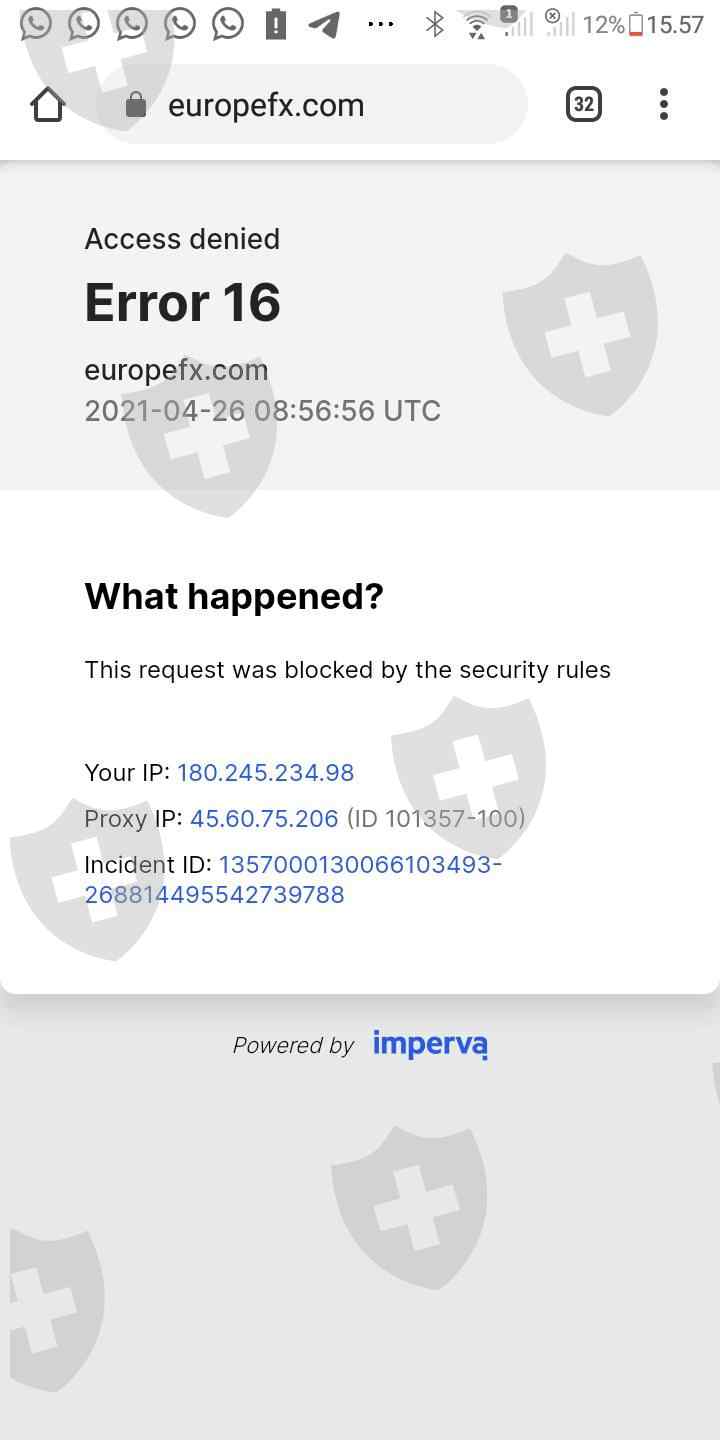The image size is (720, 1440).
Task: Tap the Bluetooth status icon
Action: click(434, 24)
